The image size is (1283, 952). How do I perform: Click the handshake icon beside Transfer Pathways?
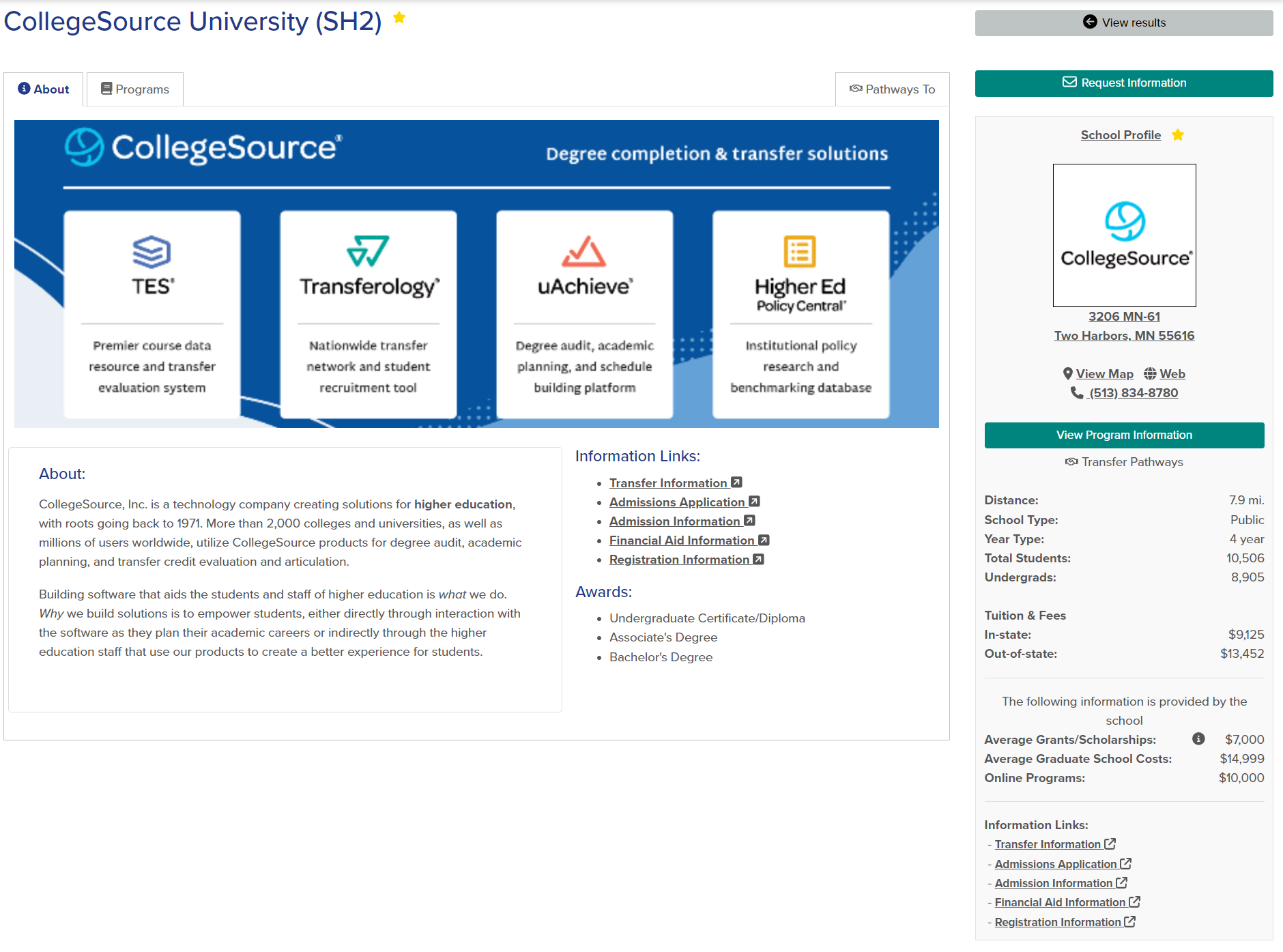(x=1071, y=462)
